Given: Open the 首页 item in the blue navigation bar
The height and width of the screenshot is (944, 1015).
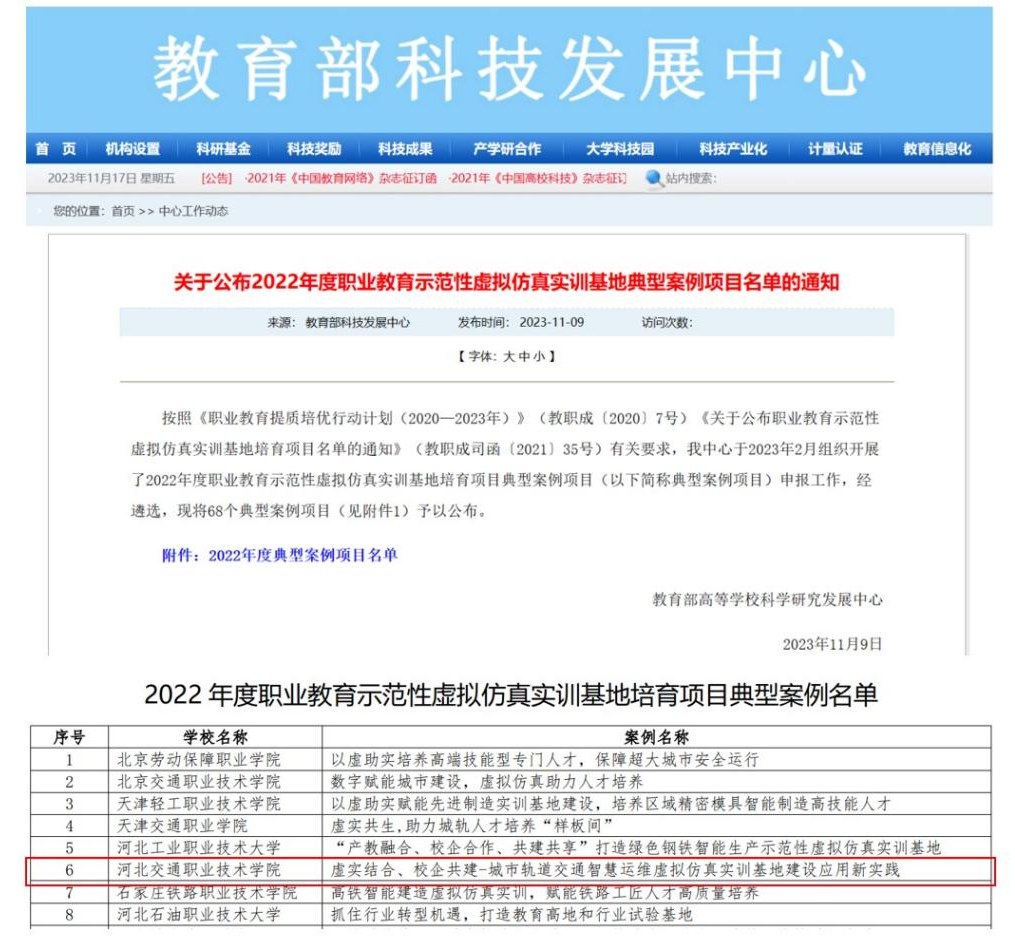Looking at the screenshot, I should pyautogui.click(x=56, y=149).
